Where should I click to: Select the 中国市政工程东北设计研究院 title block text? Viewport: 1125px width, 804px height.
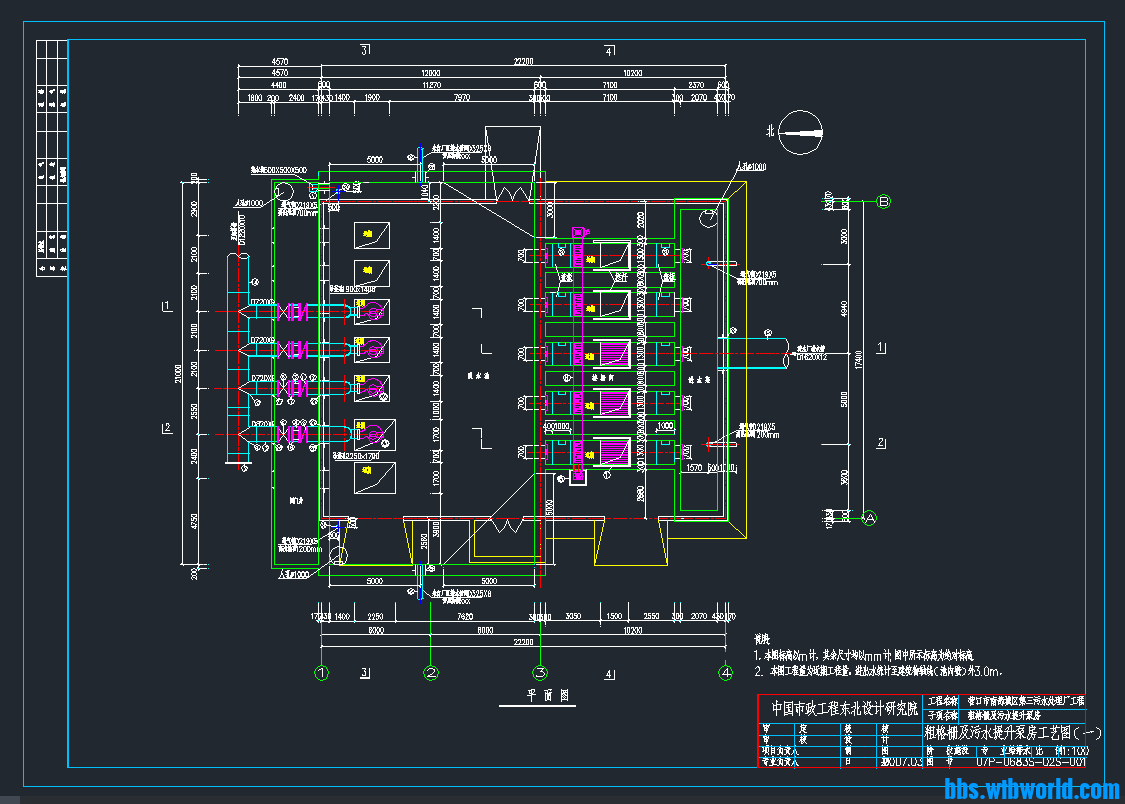pyautogui.click(x=840, y=708)
